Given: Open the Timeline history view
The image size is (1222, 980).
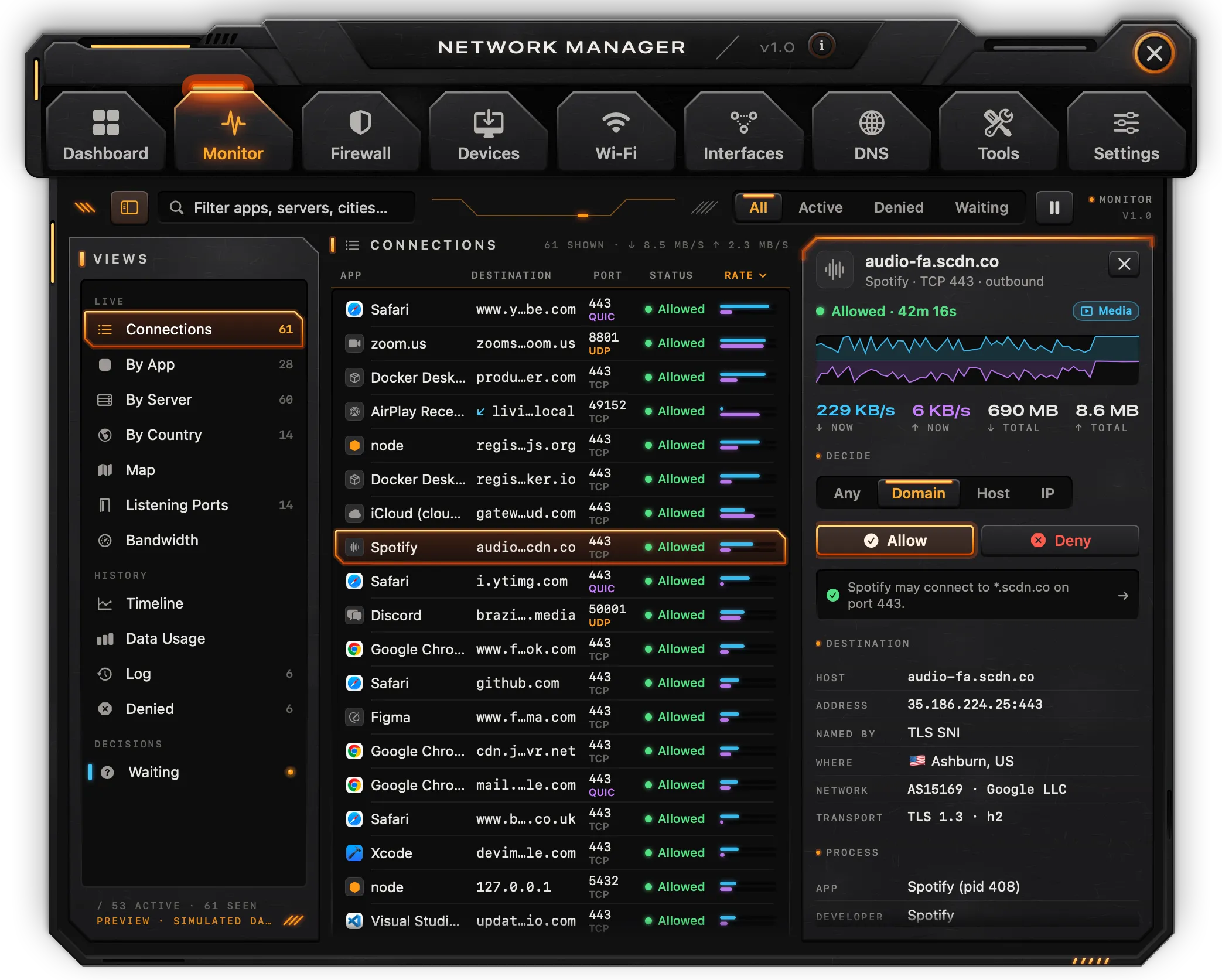Looking at the screenshot, I should [x=194, y=603].
